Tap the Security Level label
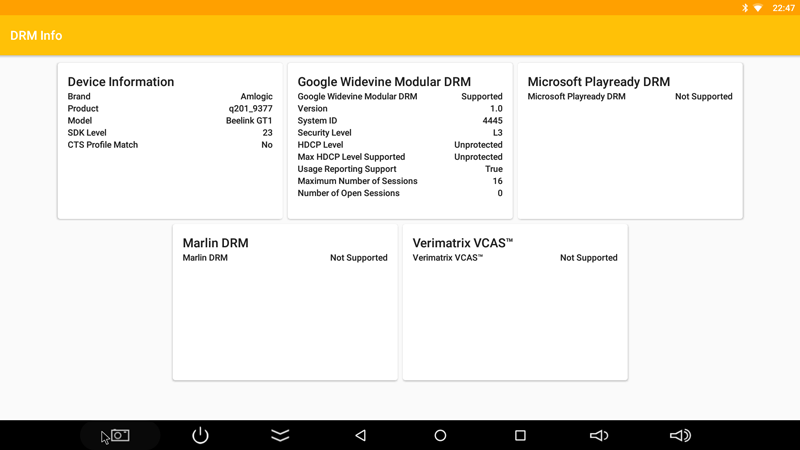This screenshot has width=800, height=450. coord(324,133)
